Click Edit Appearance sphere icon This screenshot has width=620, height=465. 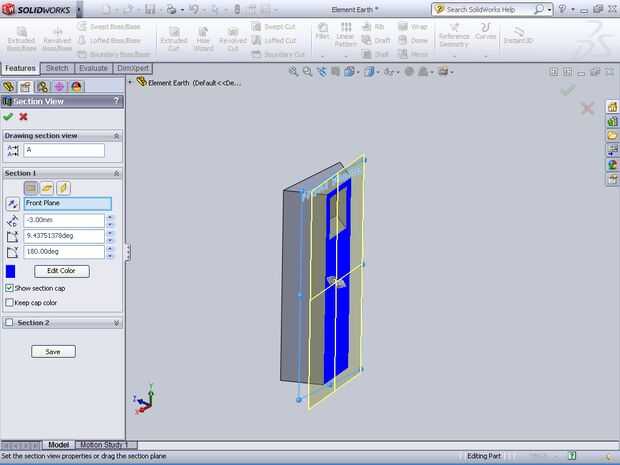(x=409, y=72)
